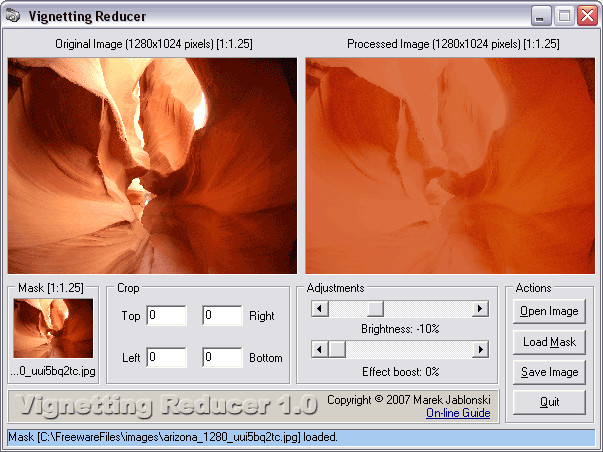Viewport: 603px width, 452px height.
Task: Click the status bar 'Mask ... loaded.' message
Action: coord(173,437)
